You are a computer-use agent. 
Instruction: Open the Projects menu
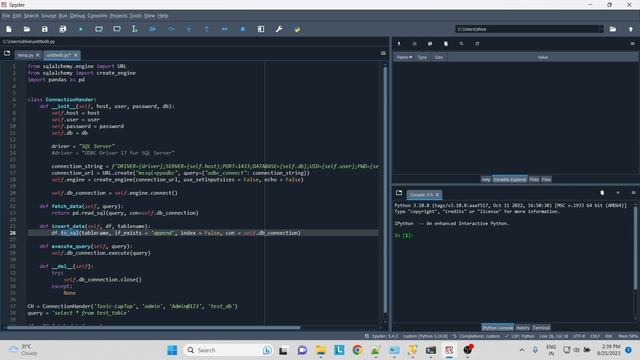(x=118, y=16)
